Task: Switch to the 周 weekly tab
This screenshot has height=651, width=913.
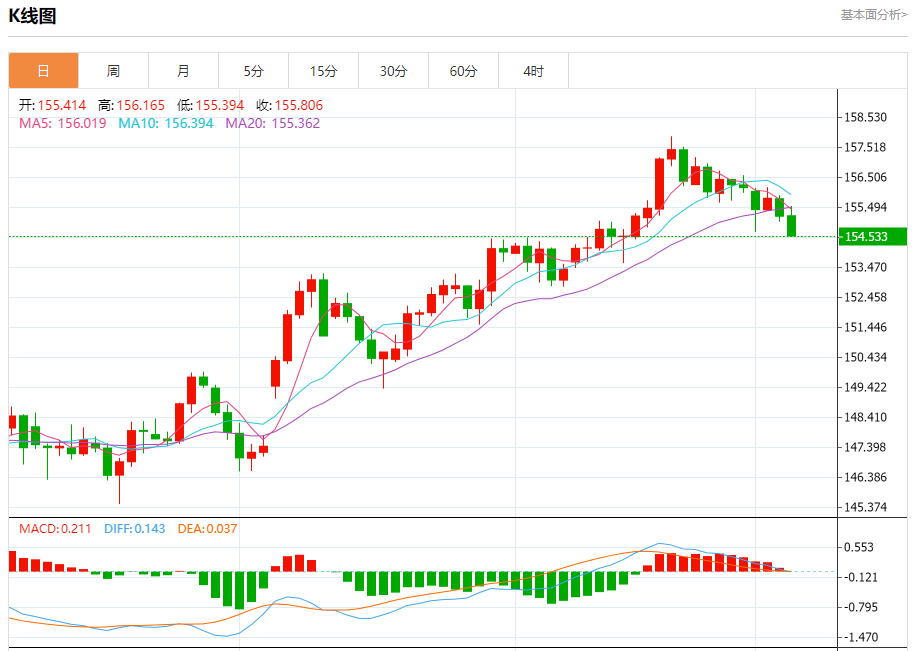Action: point(114,71)
